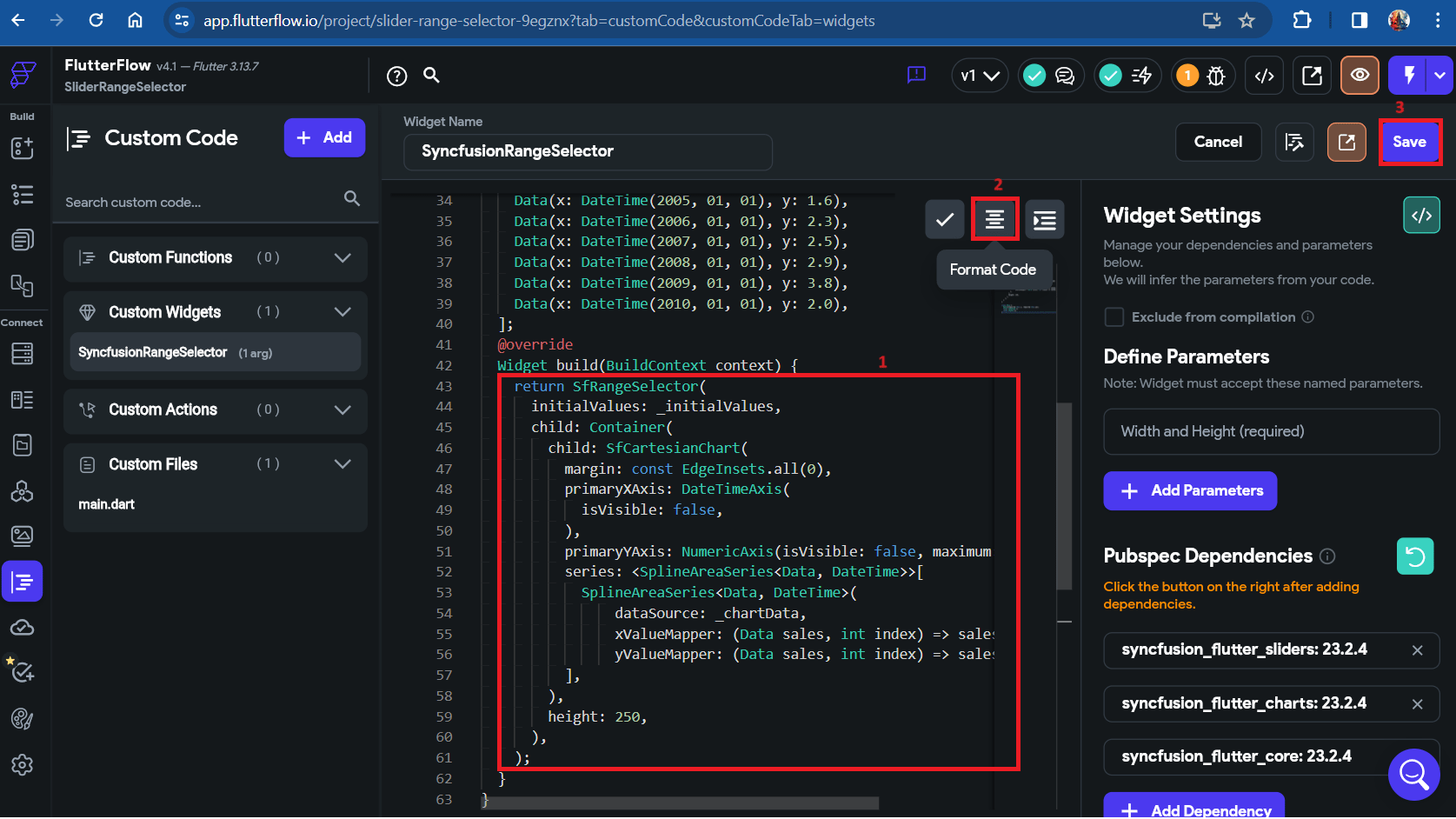
Task: Click the Format Code icon
Action: pos(994,220)
